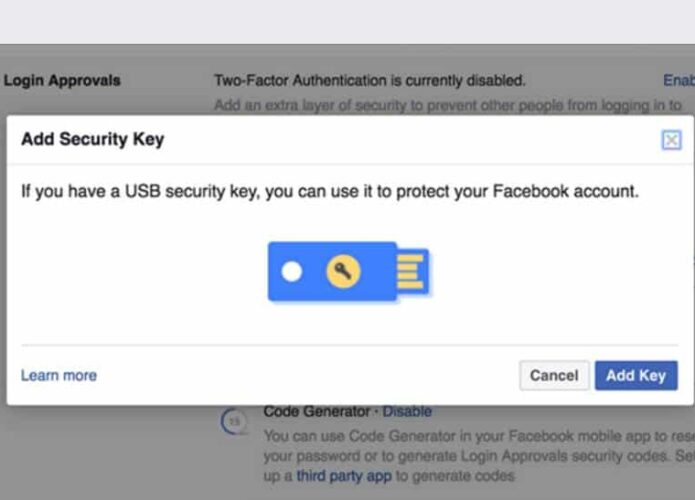The height and width of the screenshot is (500, 695).
Task: Click the yellow USB connector contacts
Action: (x=410, y=271)
